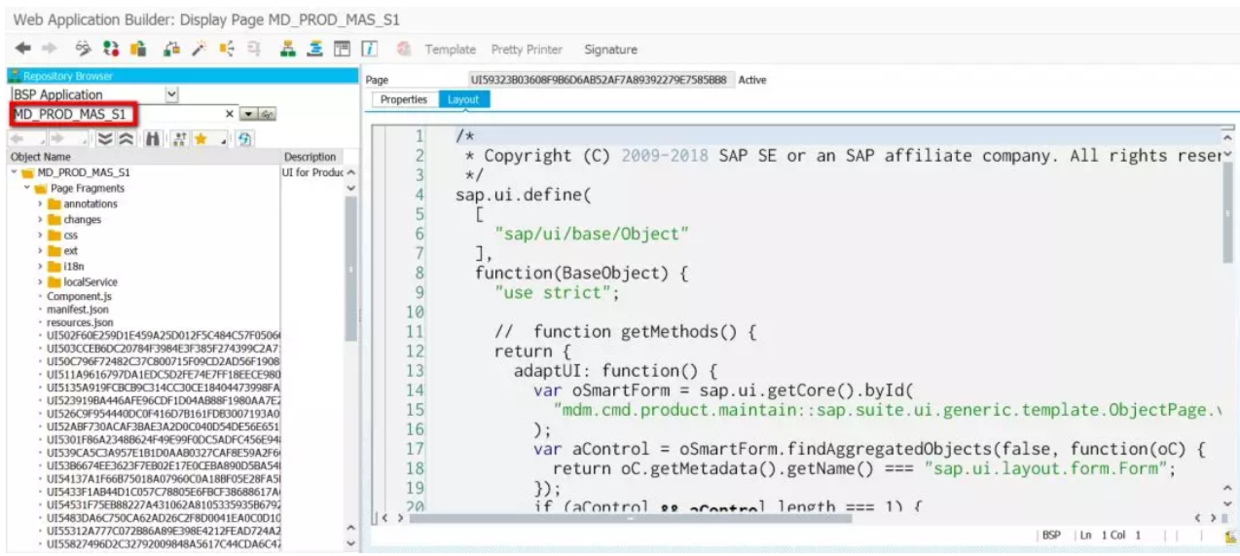Click the Test/Execute icon in toolbar
The image size is (1240, 556).
coord(226,49)
